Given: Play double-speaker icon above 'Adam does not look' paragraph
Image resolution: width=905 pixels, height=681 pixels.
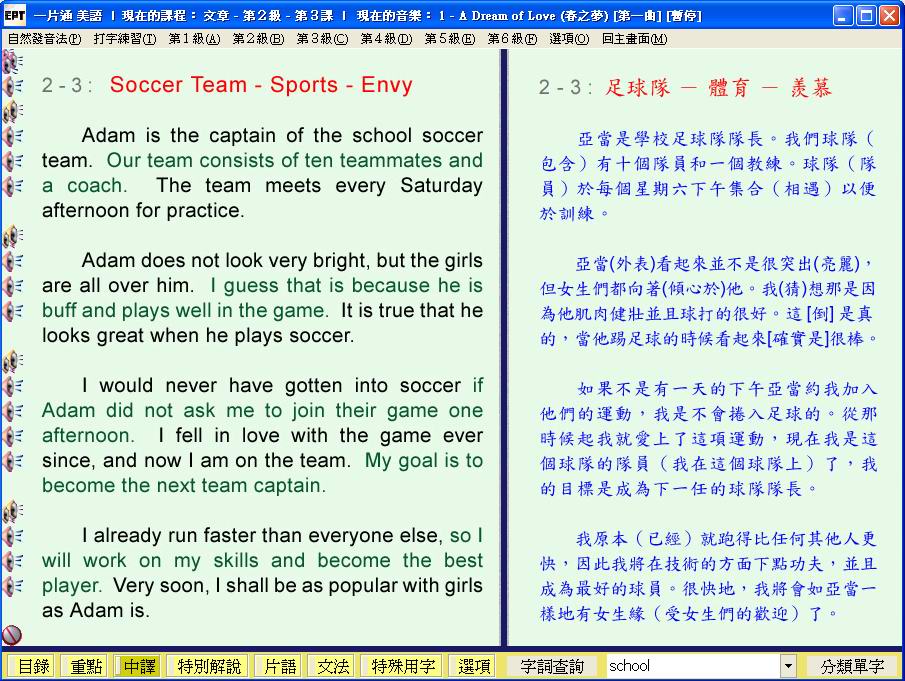Looking at the screenshot, I should coord(12,236).
